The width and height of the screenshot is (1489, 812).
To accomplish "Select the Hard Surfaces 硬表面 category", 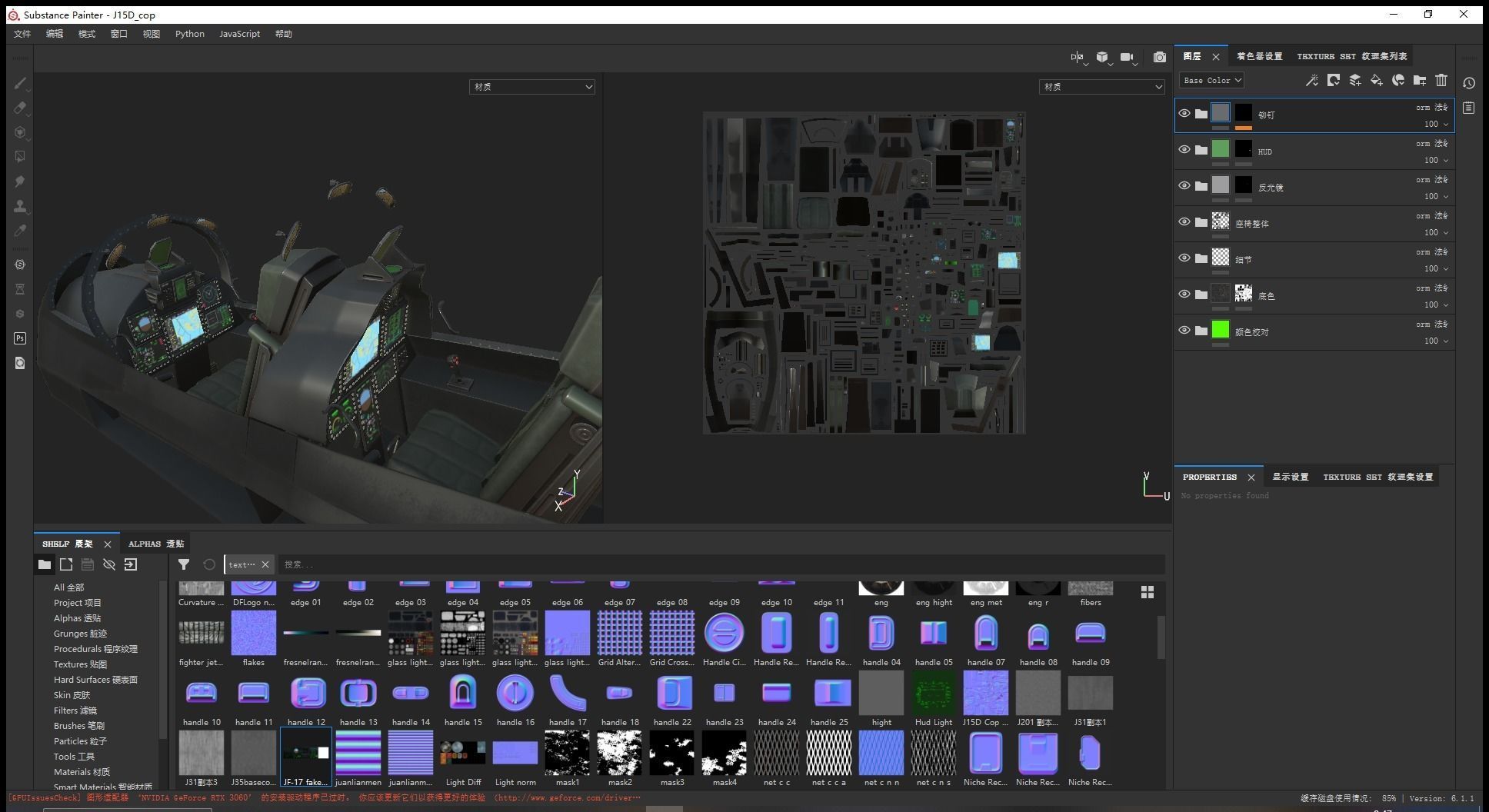I will (x=95, y=680).
